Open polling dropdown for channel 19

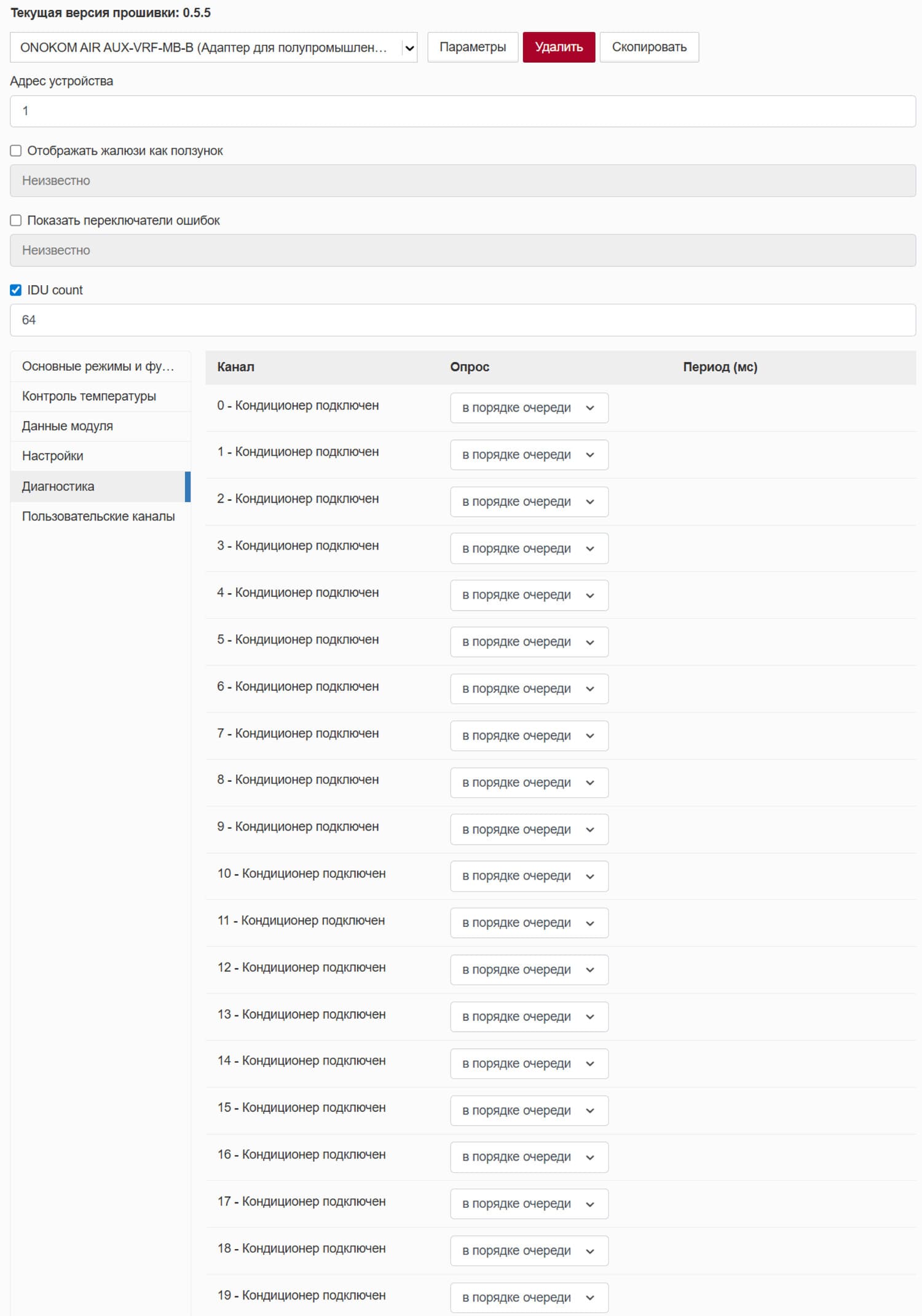529,1298
